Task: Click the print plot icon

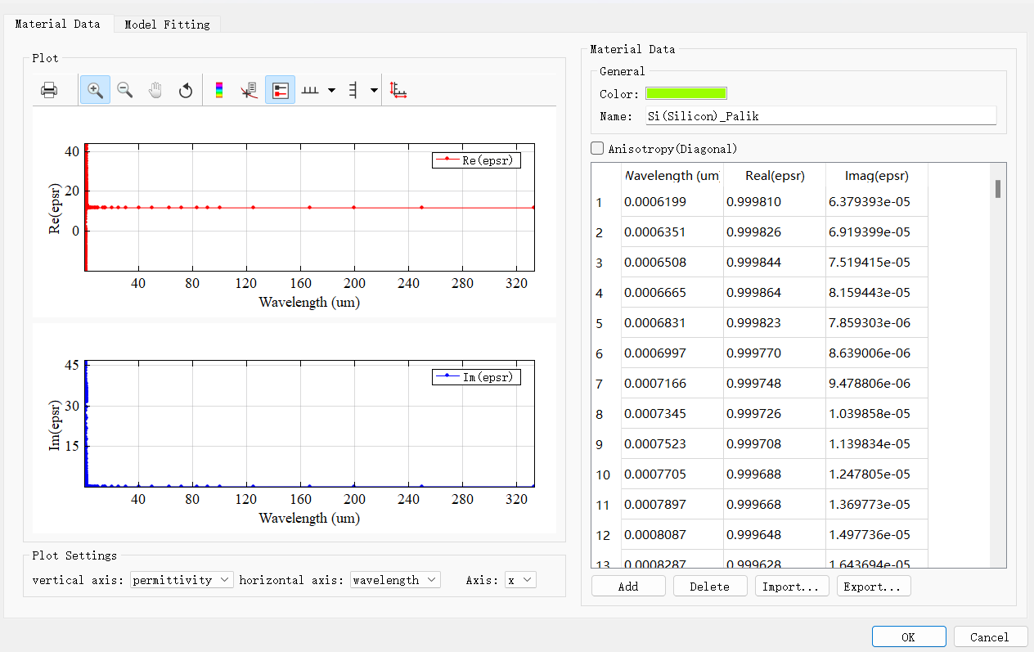Action: (x=49, y=90)
